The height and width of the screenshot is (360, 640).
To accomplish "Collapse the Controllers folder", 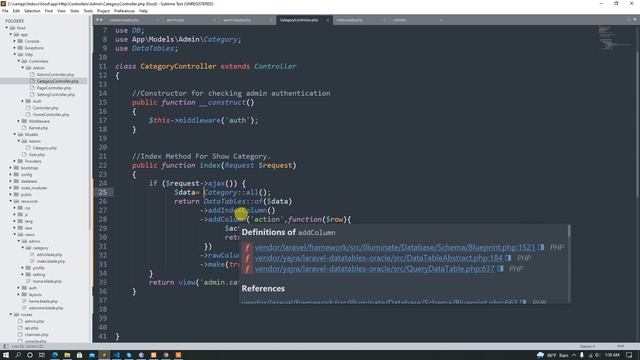I will [19, 61].
